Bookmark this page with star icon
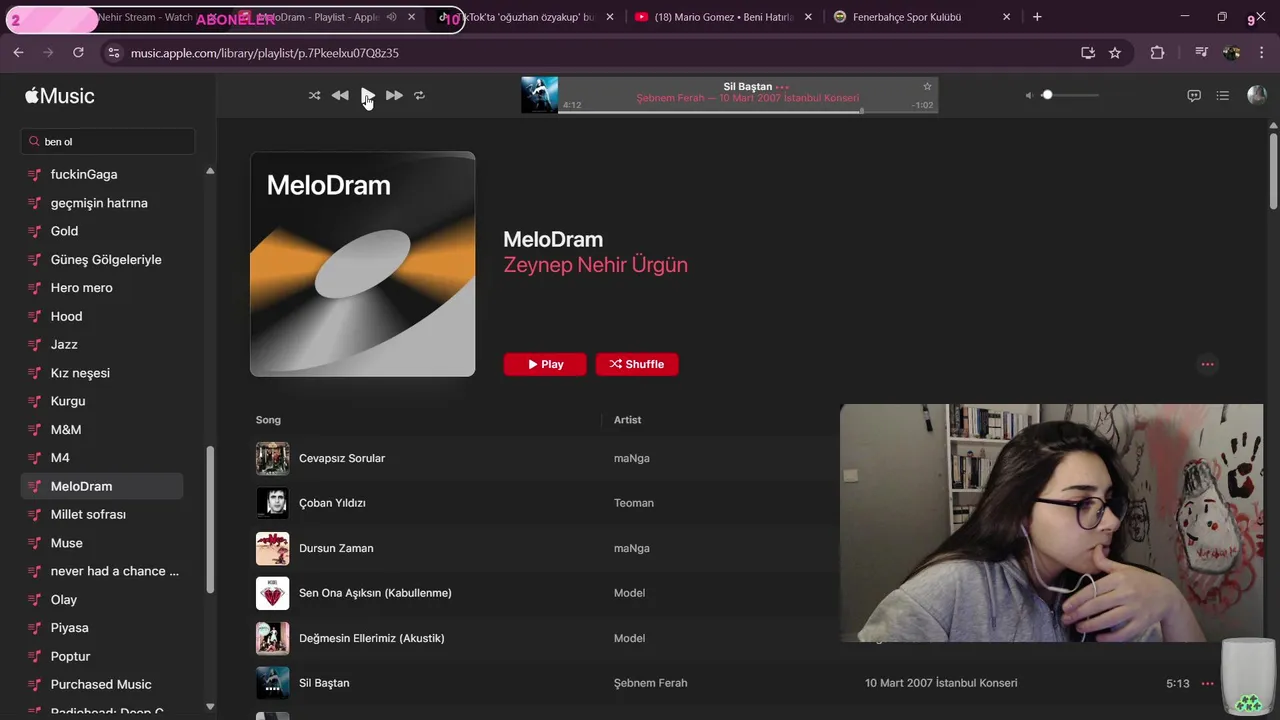The height and width of the screenshot is (720, 1280). 1115,53
